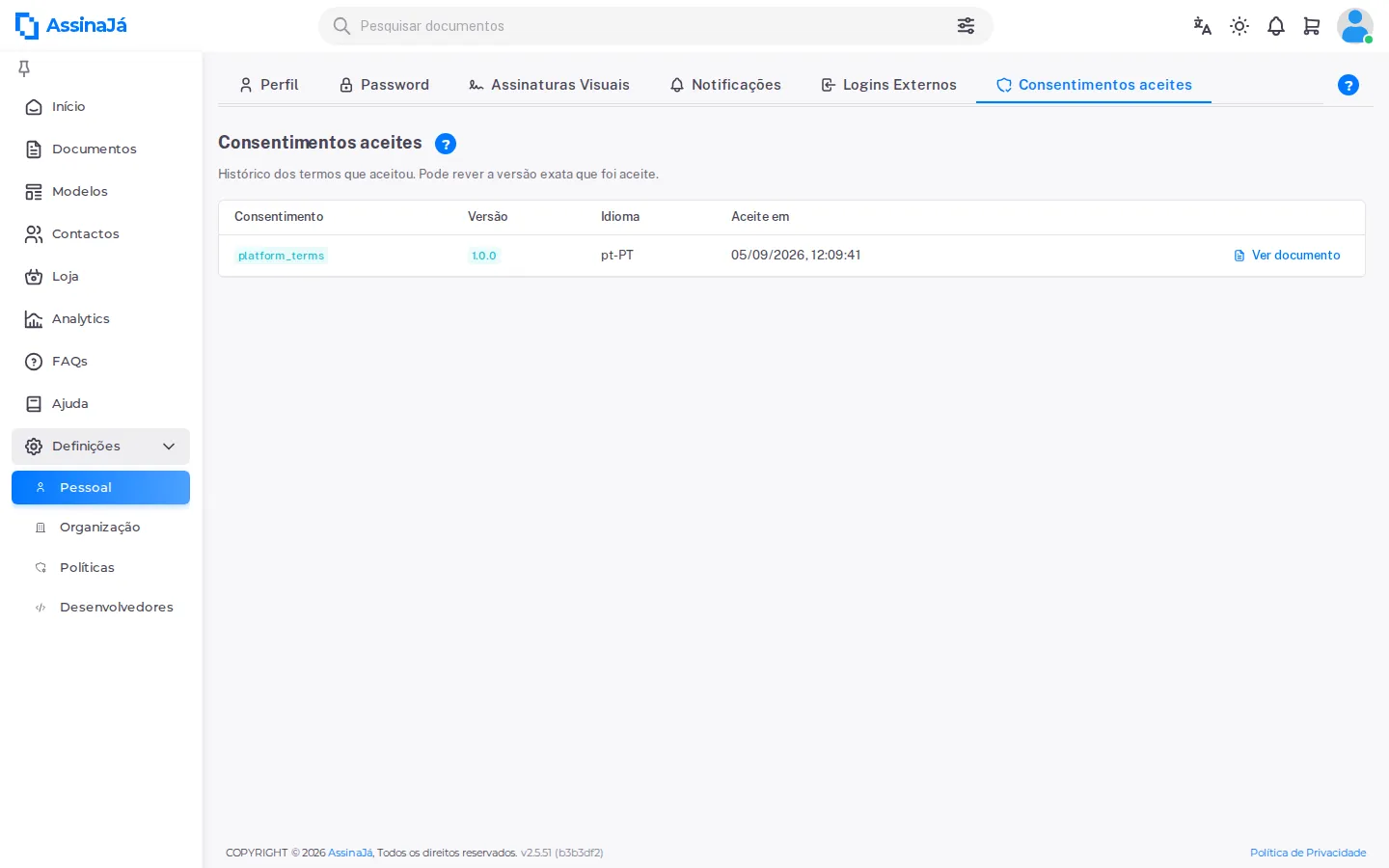The image size is (1389, 868).
Task: Click the pt-PT language cell
Action: (x=617, y=256)
